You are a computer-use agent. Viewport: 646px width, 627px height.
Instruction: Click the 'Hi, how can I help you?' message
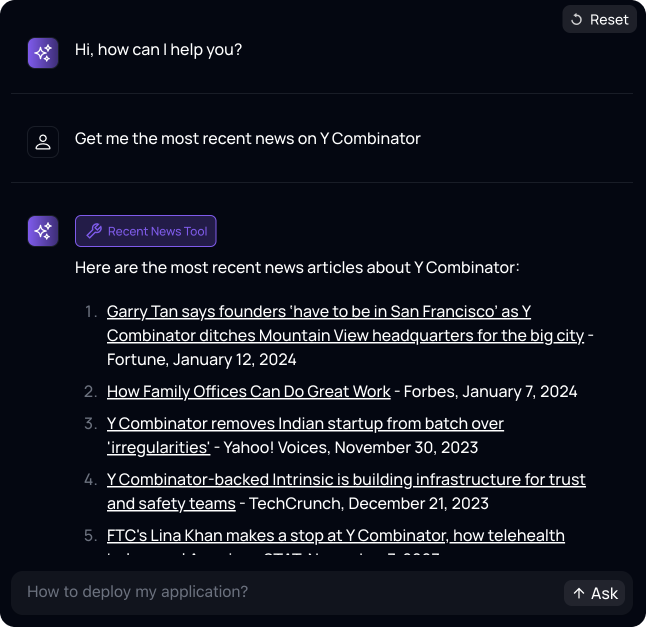158,50
